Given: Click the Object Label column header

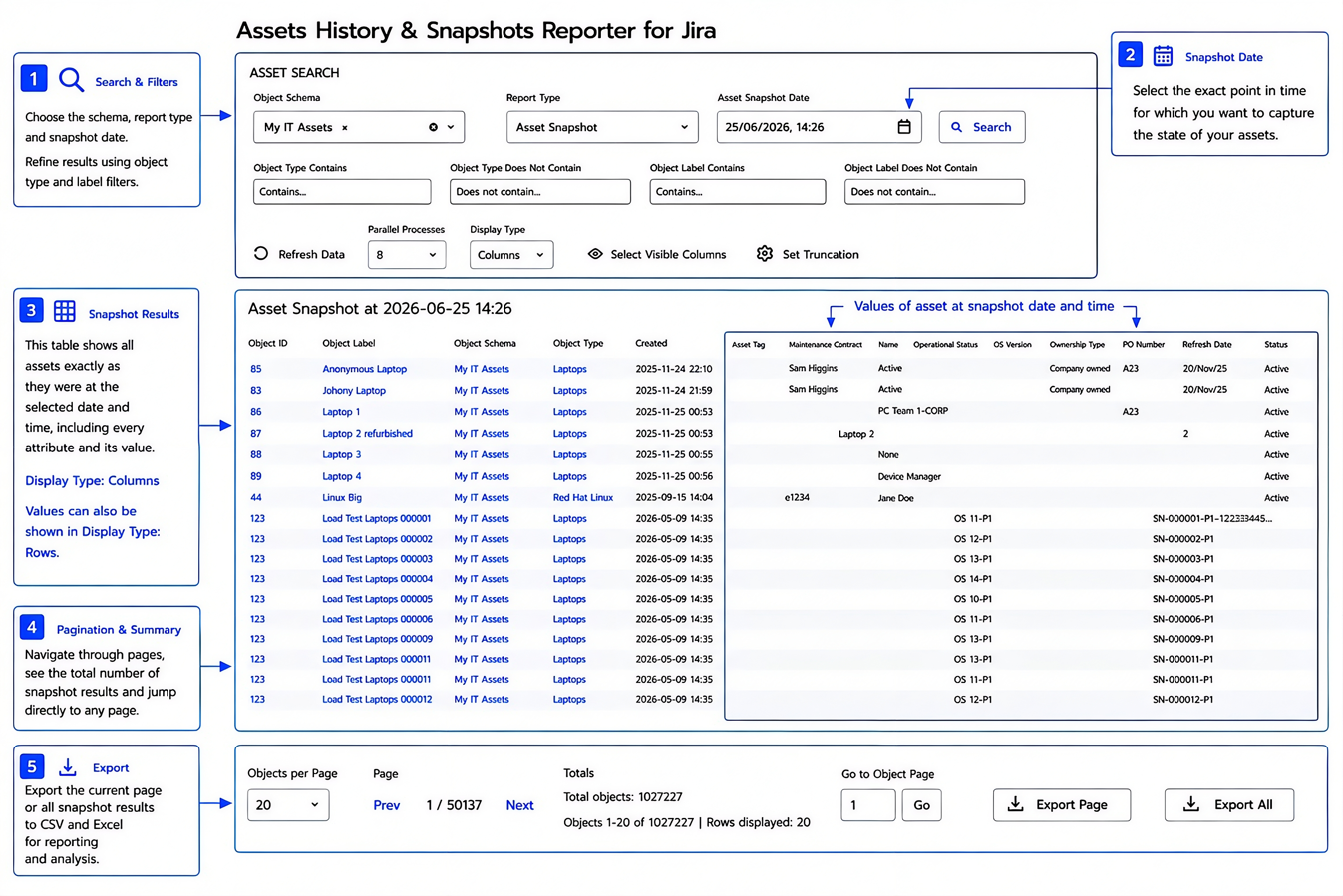Looking at the screenshot, I should click(349, 344).
